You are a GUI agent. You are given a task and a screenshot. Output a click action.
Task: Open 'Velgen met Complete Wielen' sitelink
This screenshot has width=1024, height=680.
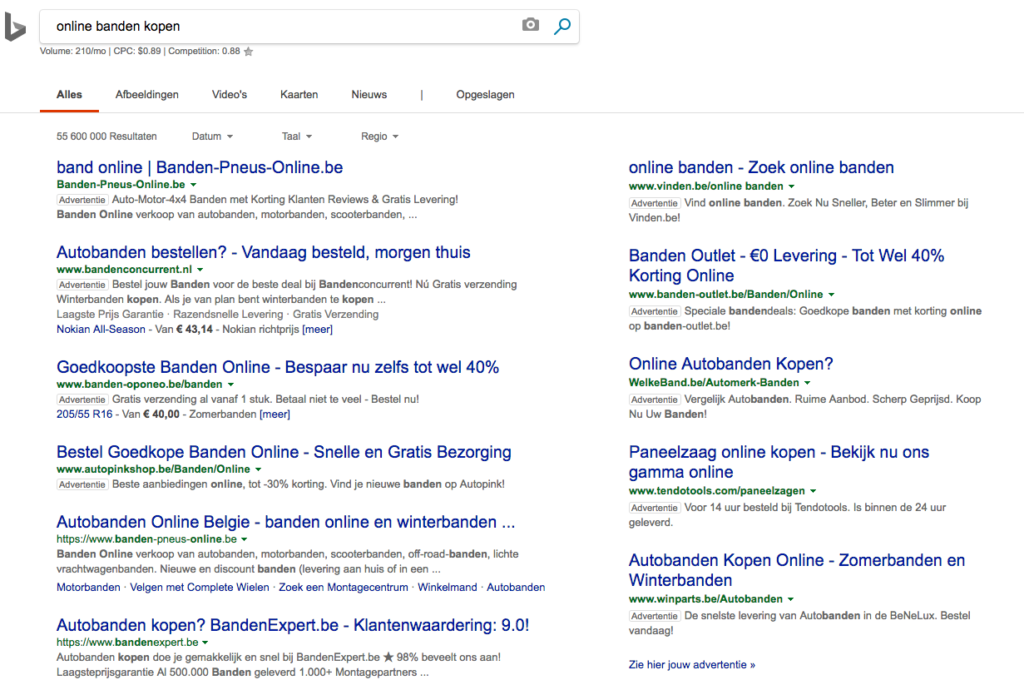click(x=199, y=587)
